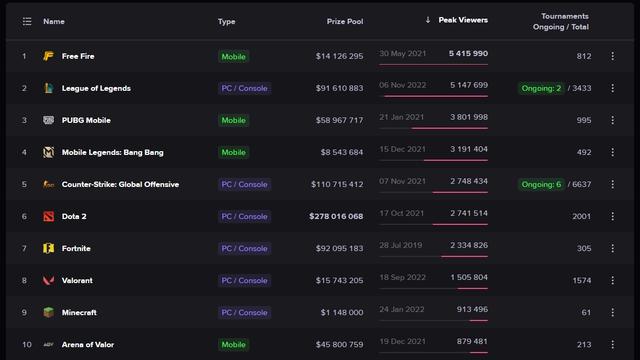This screenshot has width=640, height=360.
Task: Open three-dot menu for Free Fire row
Action: [x=612, y=56]
